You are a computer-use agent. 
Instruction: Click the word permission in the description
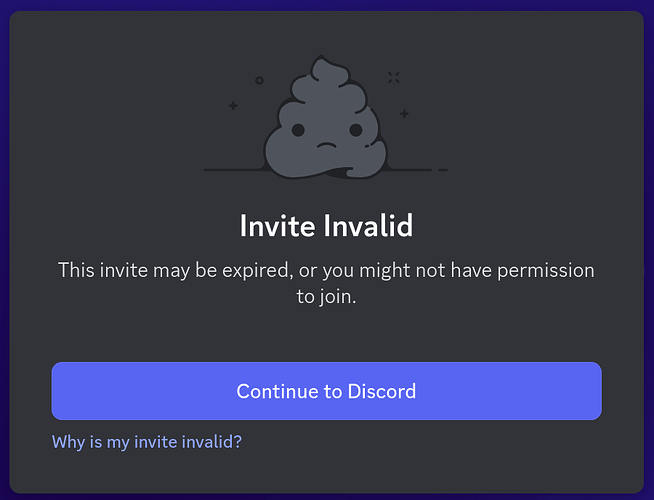point(546,271)
